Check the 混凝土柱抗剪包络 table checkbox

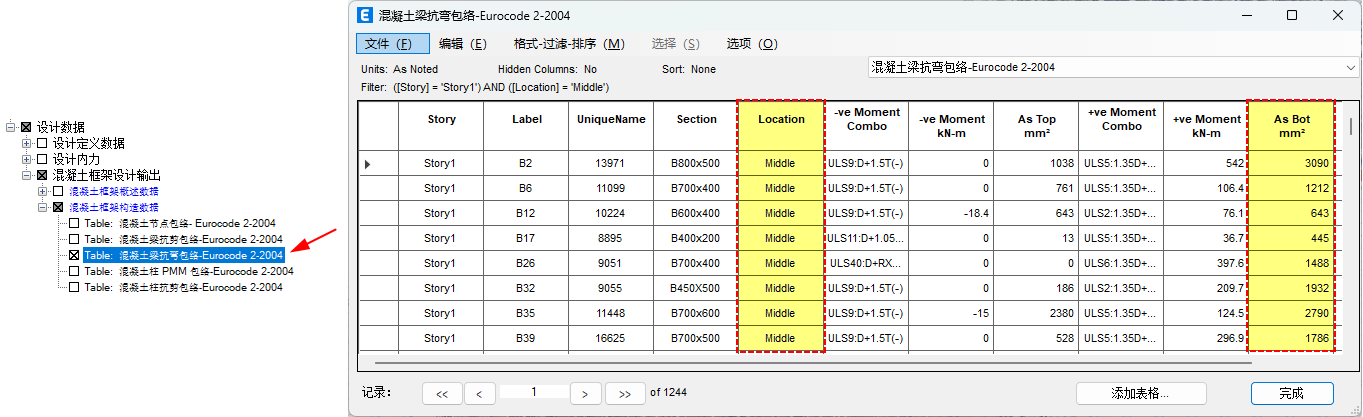pyautogui.click(x=74, y=287)
